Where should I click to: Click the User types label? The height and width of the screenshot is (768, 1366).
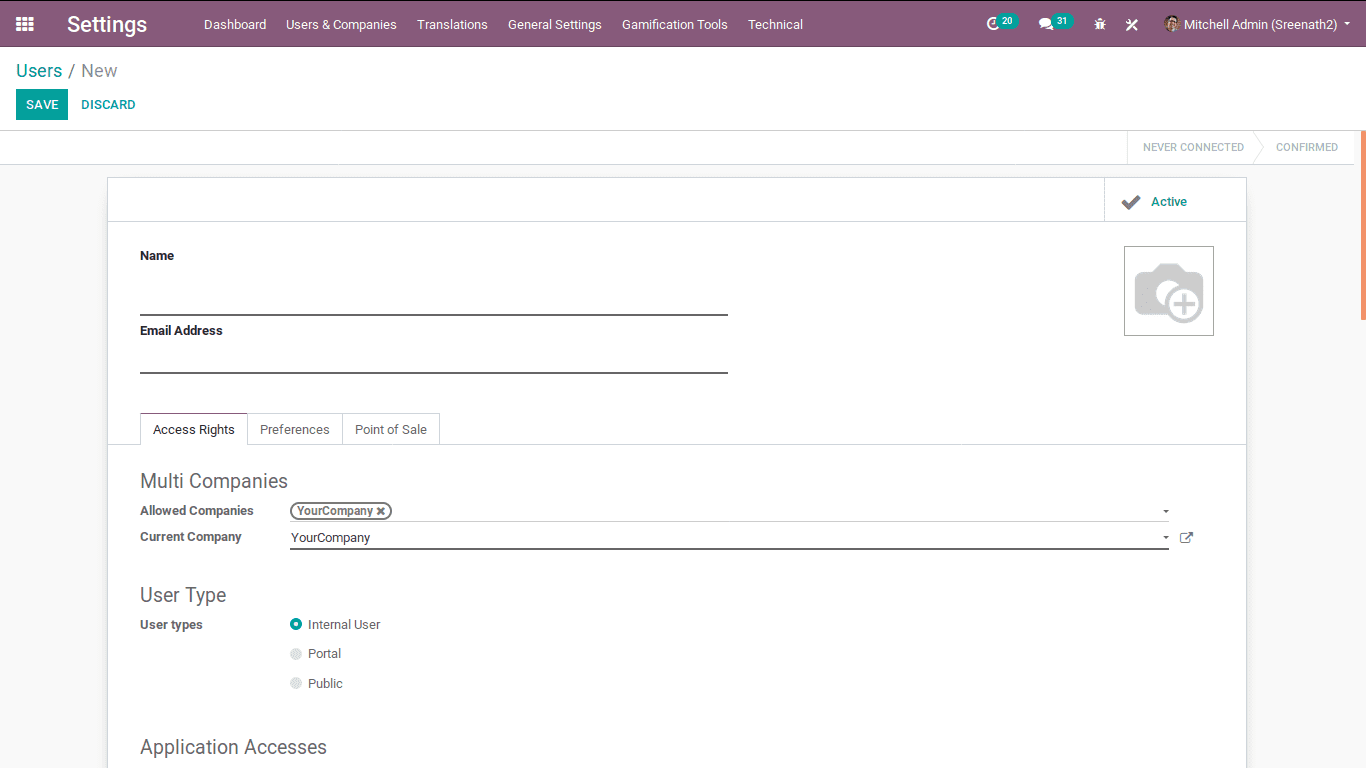click(171, 625)
